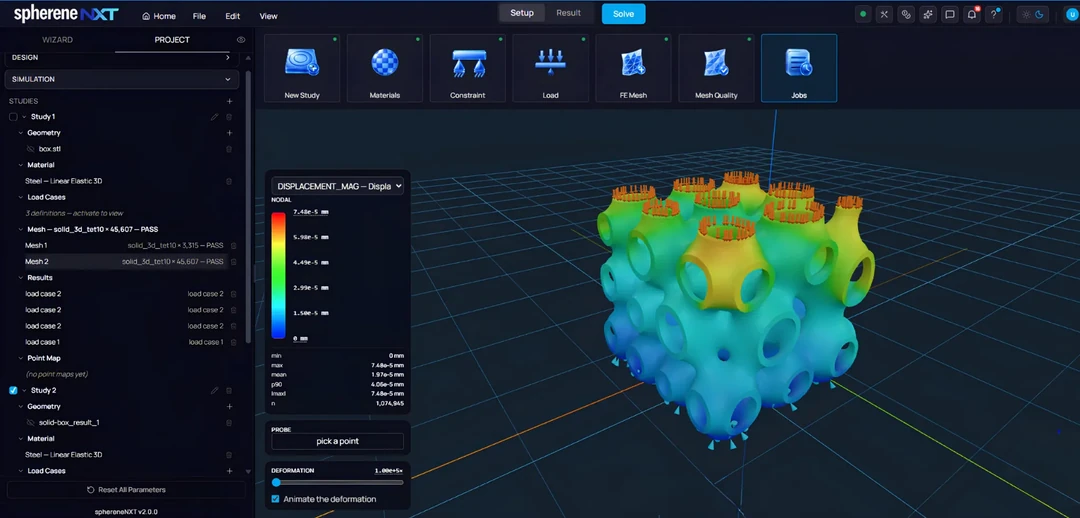Delete Study 2 with the trash icon
This screenshot has height=518, width=1080.
pyautogui.click(x=229, y=391)
